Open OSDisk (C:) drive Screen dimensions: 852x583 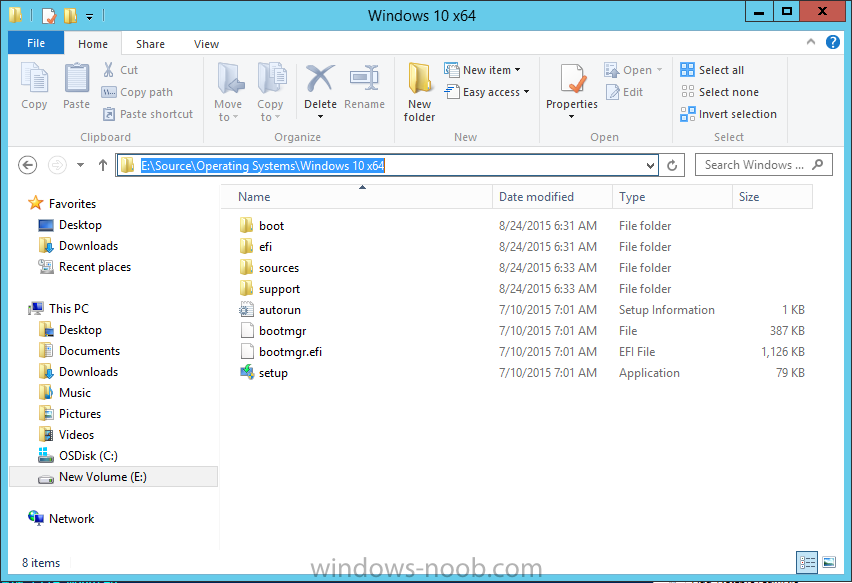pyautogui.click(x=88, y=455)
